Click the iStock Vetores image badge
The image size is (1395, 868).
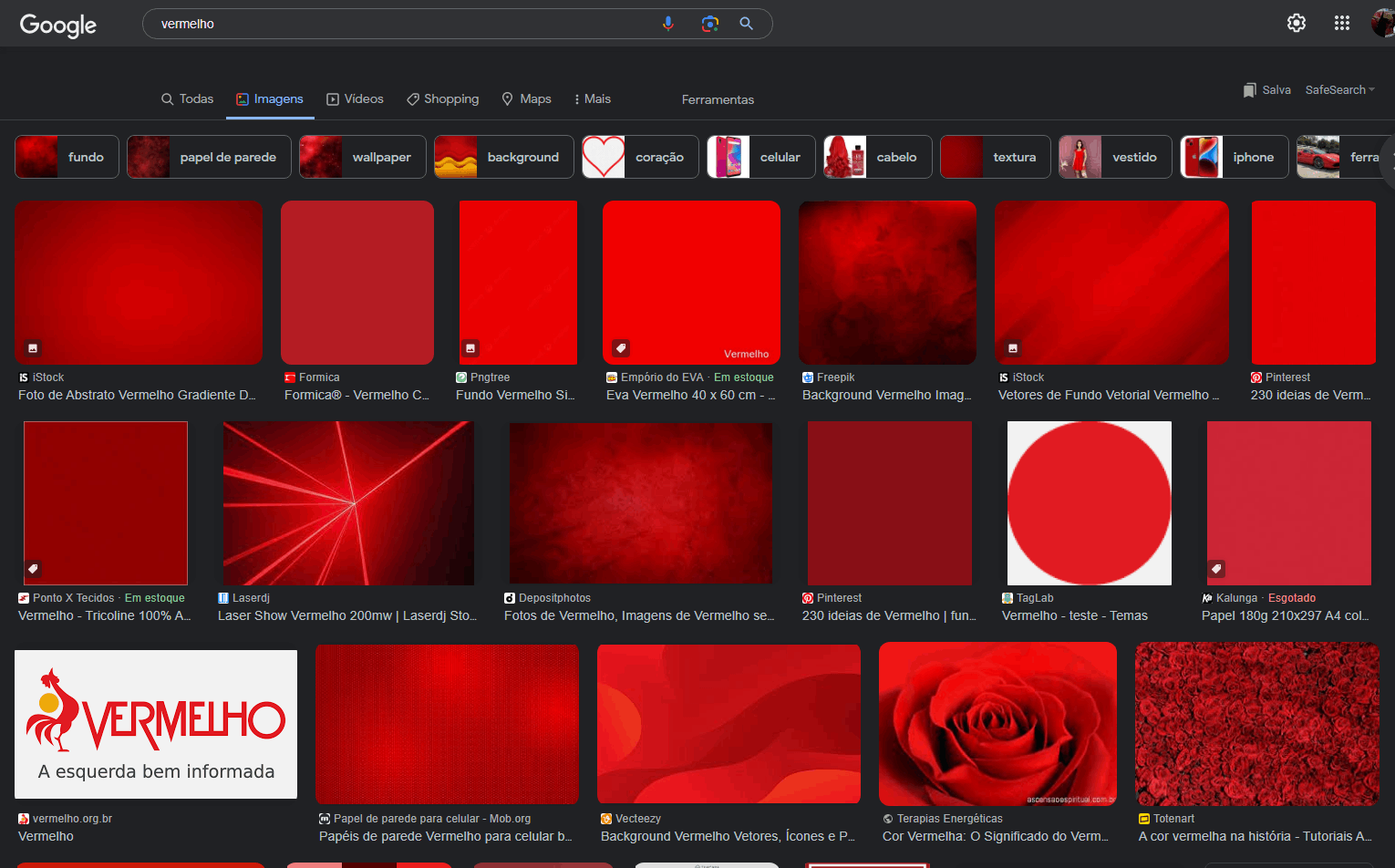point(1013,348)
